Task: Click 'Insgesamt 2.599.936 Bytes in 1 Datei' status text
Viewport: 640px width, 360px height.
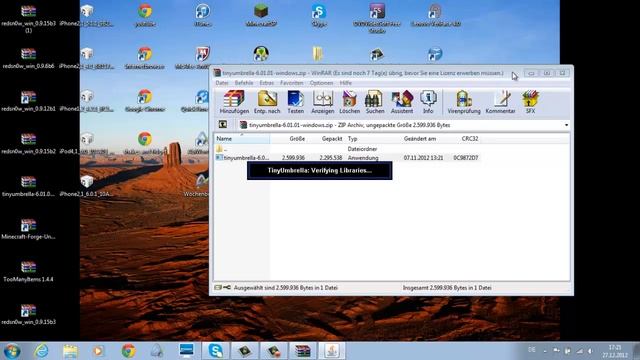Action: pos(447,288)
